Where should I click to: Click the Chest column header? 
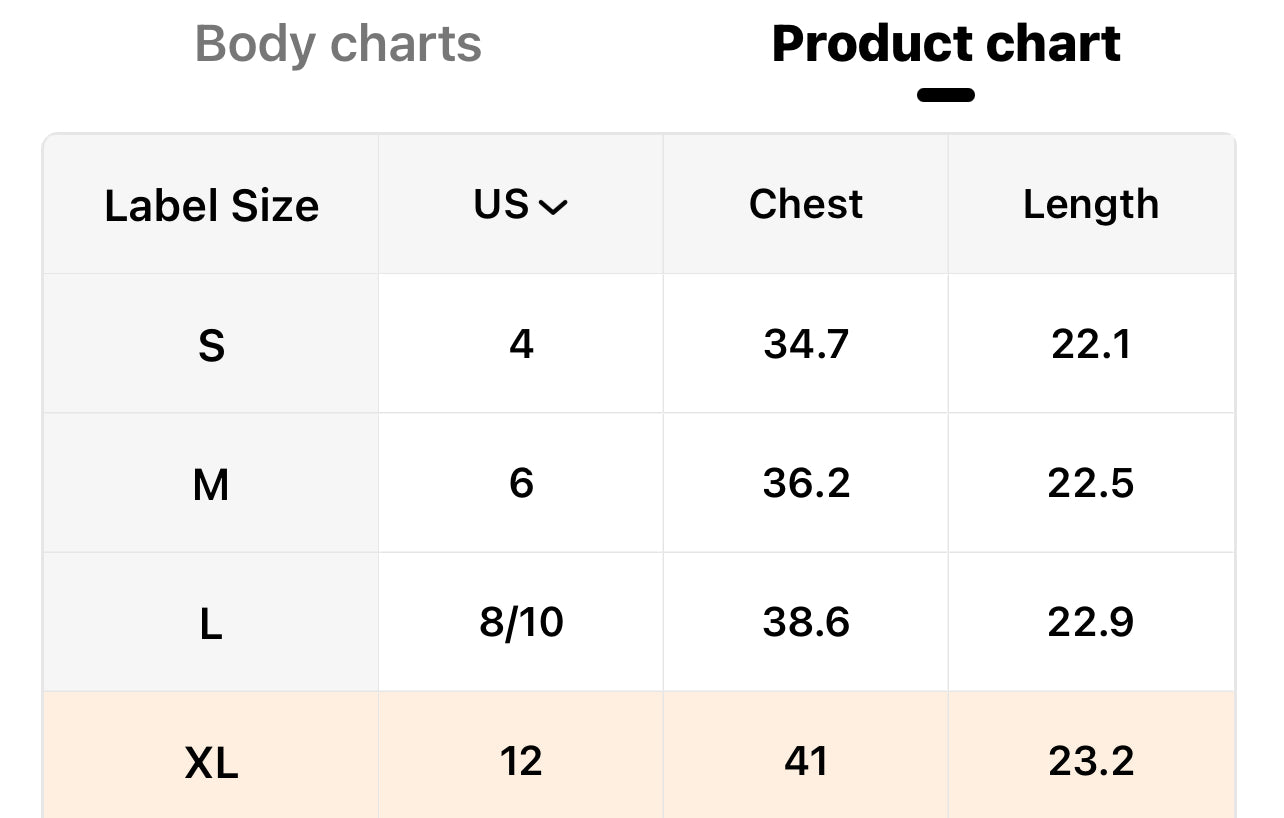[x=805, y=204]
